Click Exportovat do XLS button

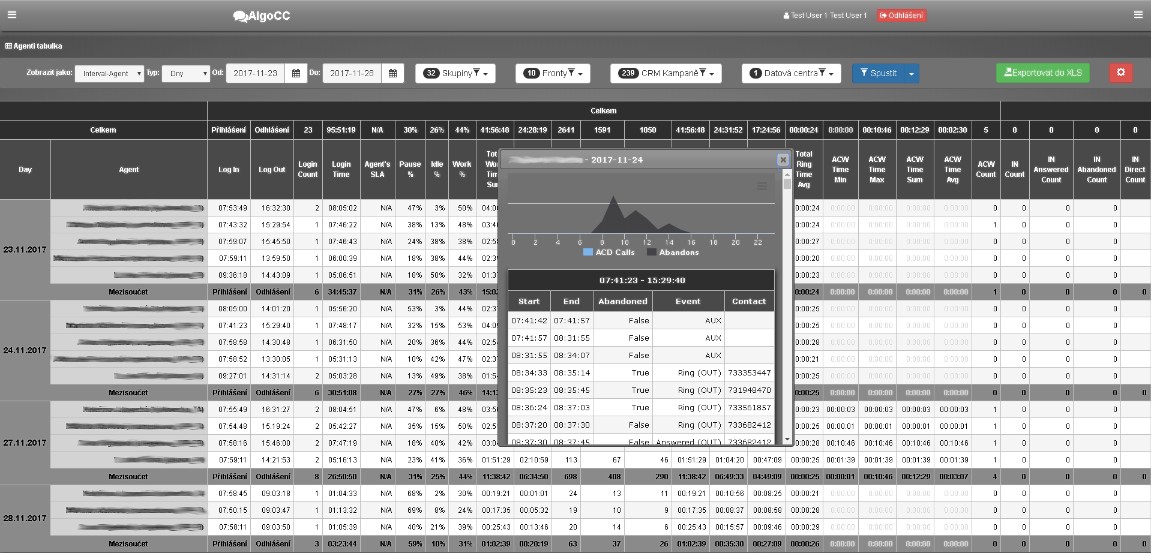[1043, 73]
